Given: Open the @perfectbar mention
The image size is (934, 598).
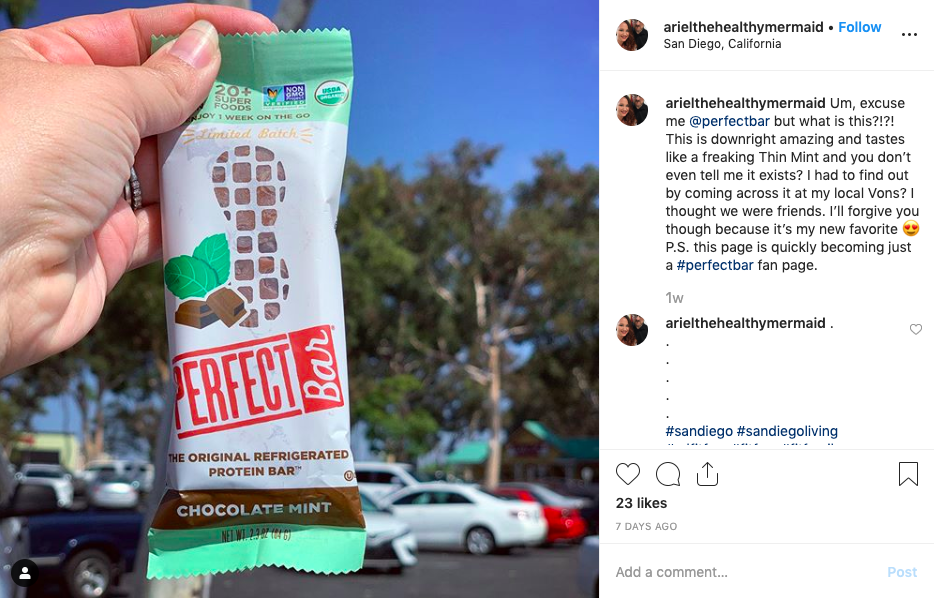Looking at the screenshot, I should (729, 121).
